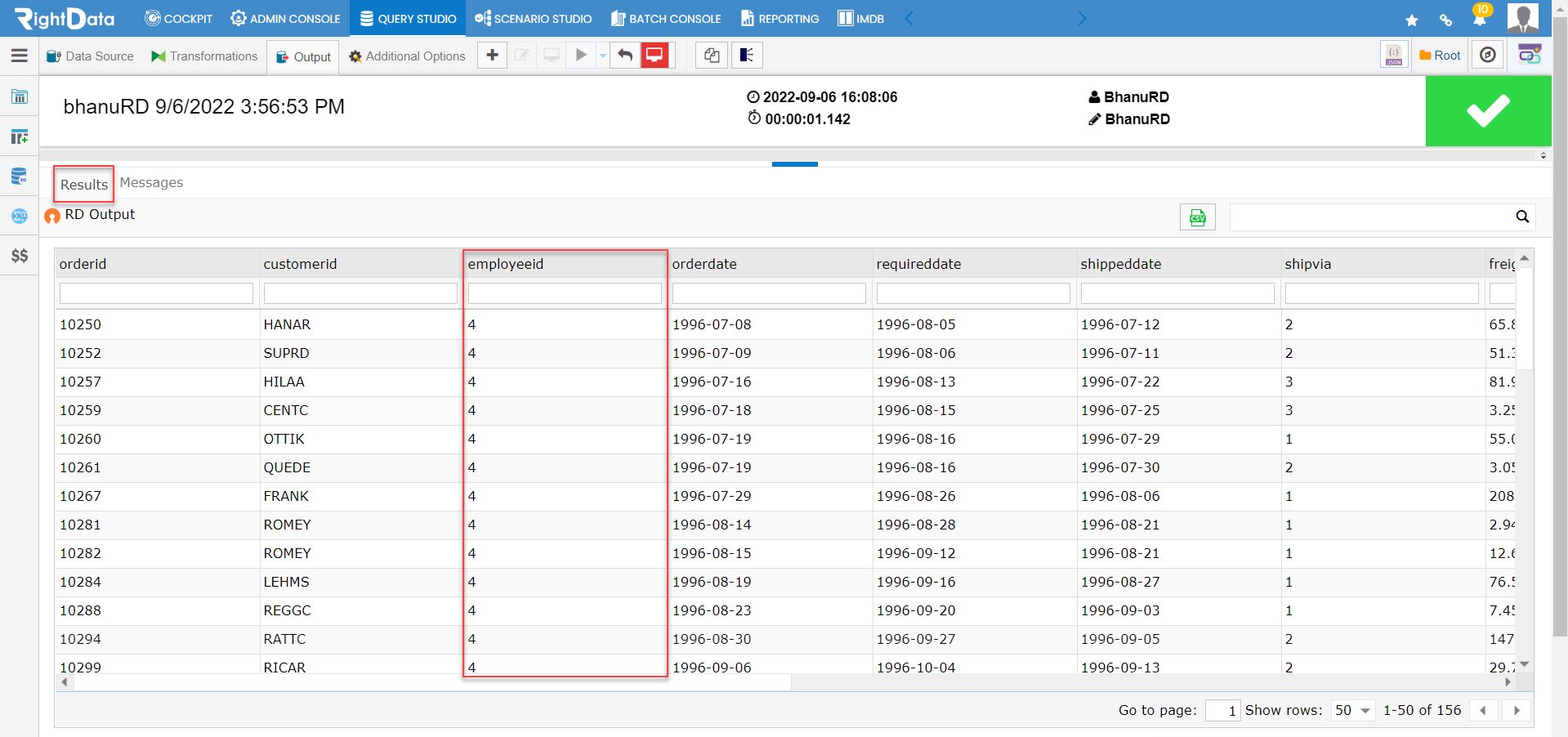Click the left chevron in the top nav bar
1568x737 pixels.
coord(909,18)
